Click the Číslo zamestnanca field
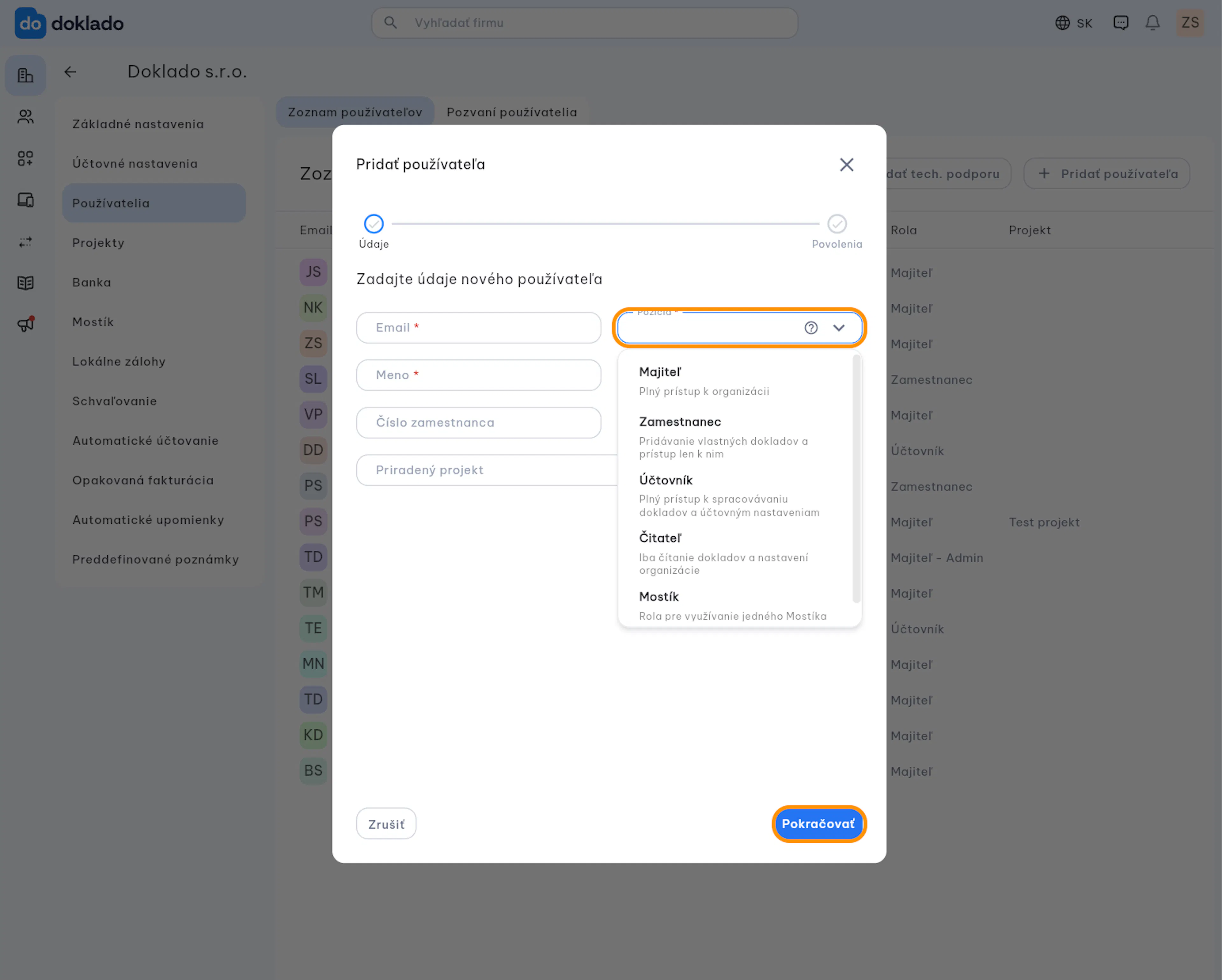The width and height of the screenshot is (1222, 980). (478, 423)
